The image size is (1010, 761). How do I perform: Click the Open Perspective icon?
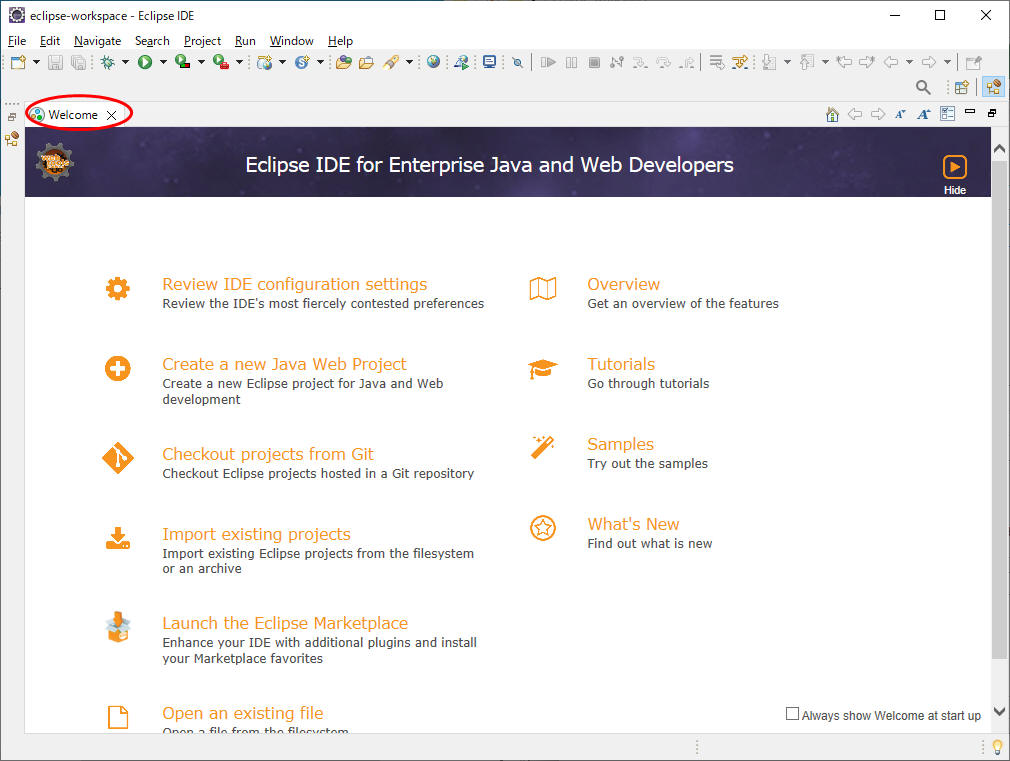[x=962, y=87]
